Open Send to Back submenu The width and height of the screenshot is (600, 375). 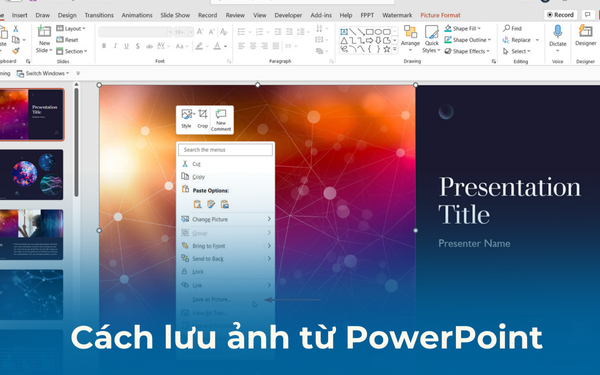click(226, 259)
